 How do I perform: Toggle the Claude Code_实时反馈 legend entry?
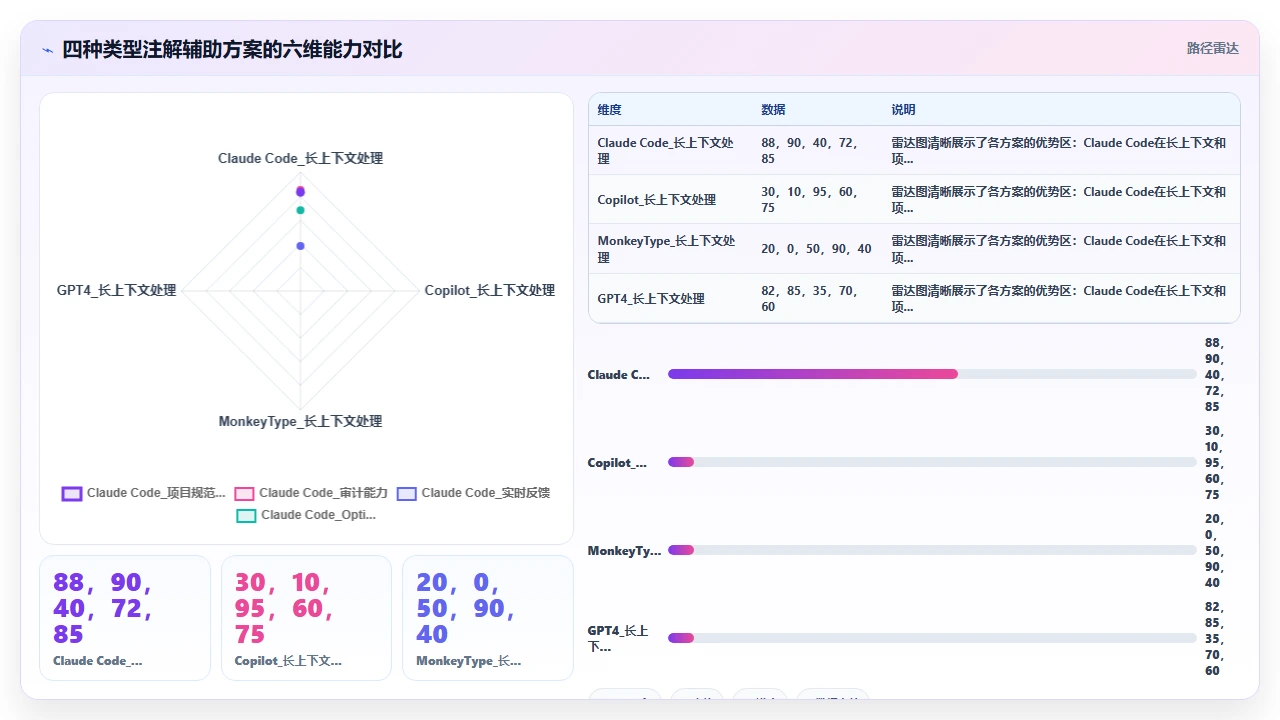(x=473, y=493)
